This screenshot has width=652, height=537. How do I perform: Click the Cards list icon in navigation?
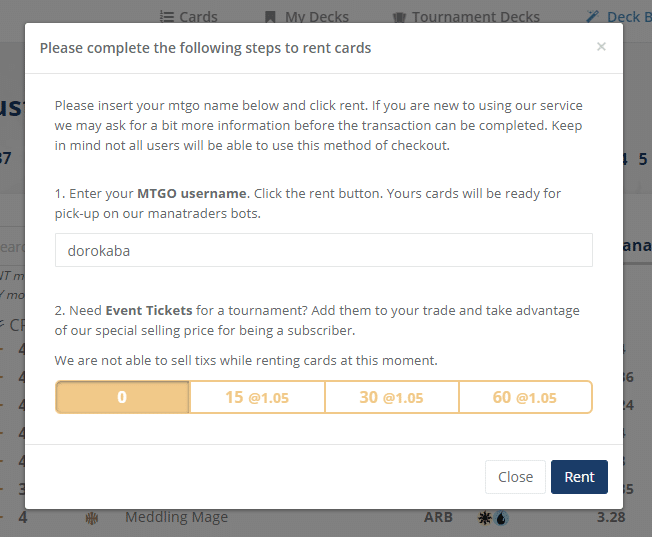point(167,17)
